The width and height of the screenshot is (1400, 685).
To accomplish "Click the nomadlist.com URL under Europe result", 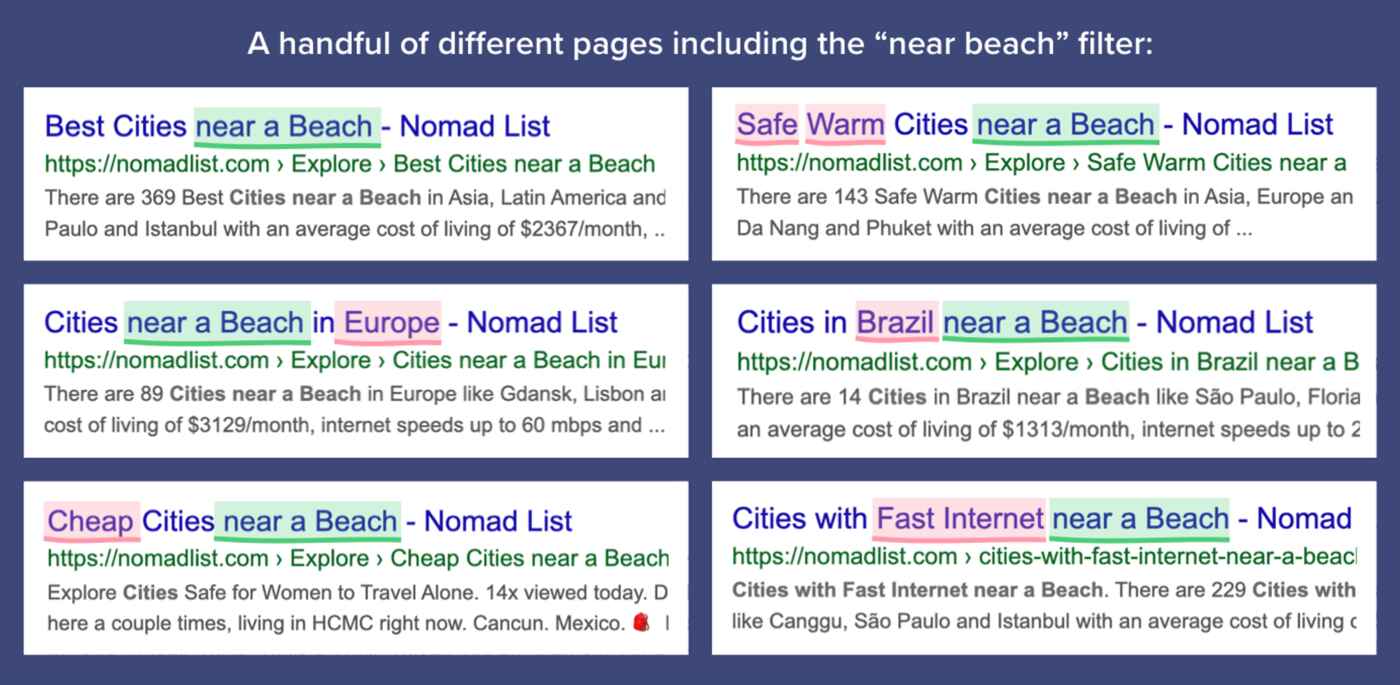I will (355, 360).
